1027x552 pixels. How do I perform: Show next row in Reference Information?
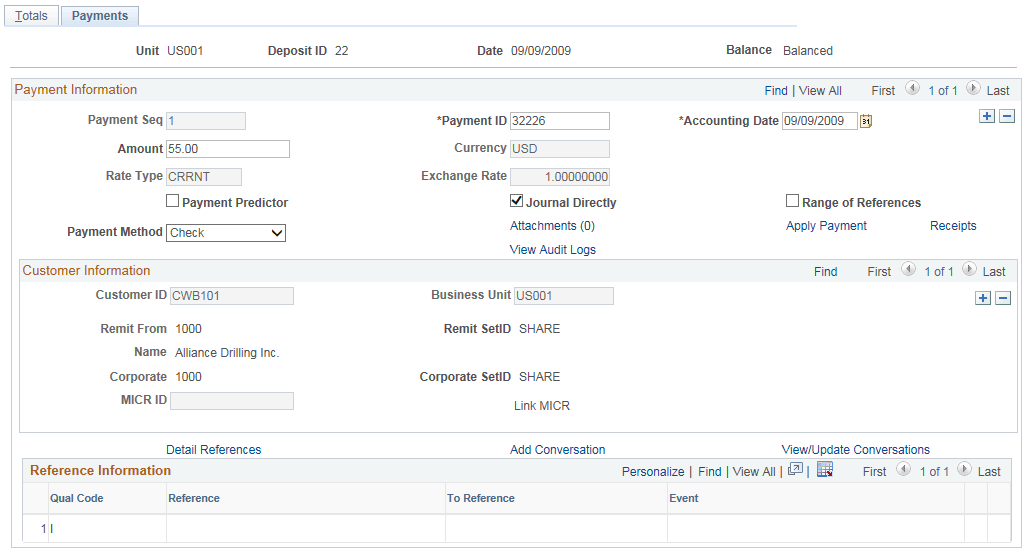(x=964, y=469)
